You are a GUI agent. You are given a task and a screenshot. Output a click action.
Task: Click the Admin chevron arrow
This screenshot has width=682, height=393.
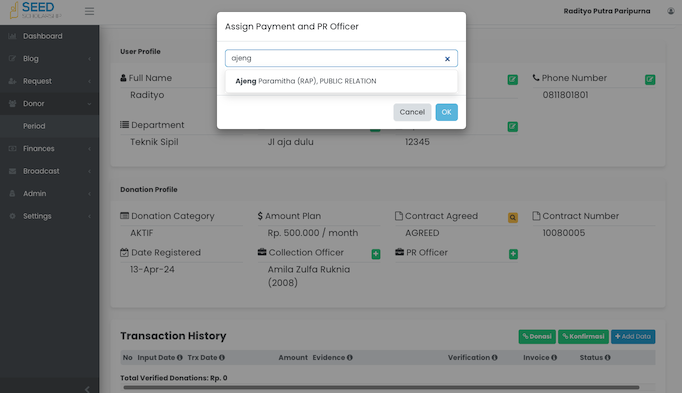(x=89, y=194)
